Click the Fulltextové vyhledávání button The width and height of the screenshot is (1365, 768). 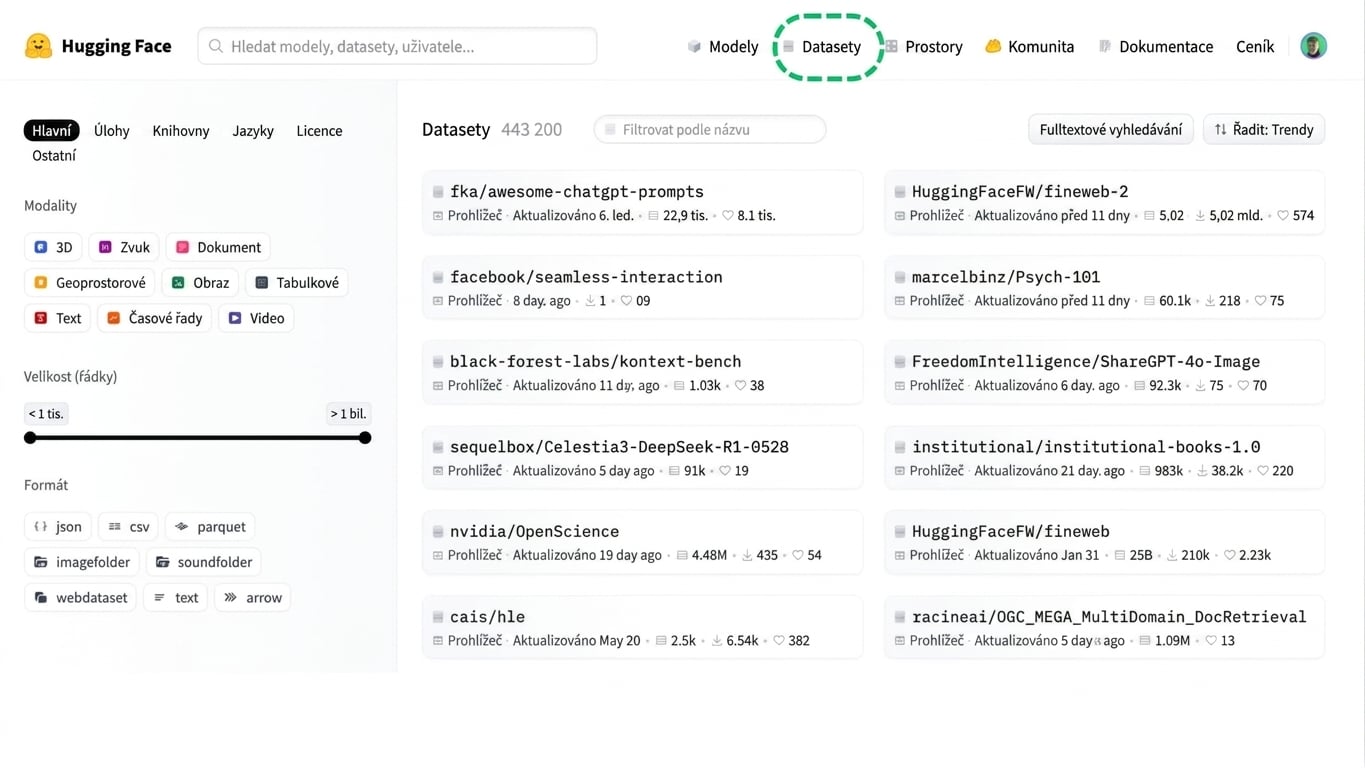1111,130
